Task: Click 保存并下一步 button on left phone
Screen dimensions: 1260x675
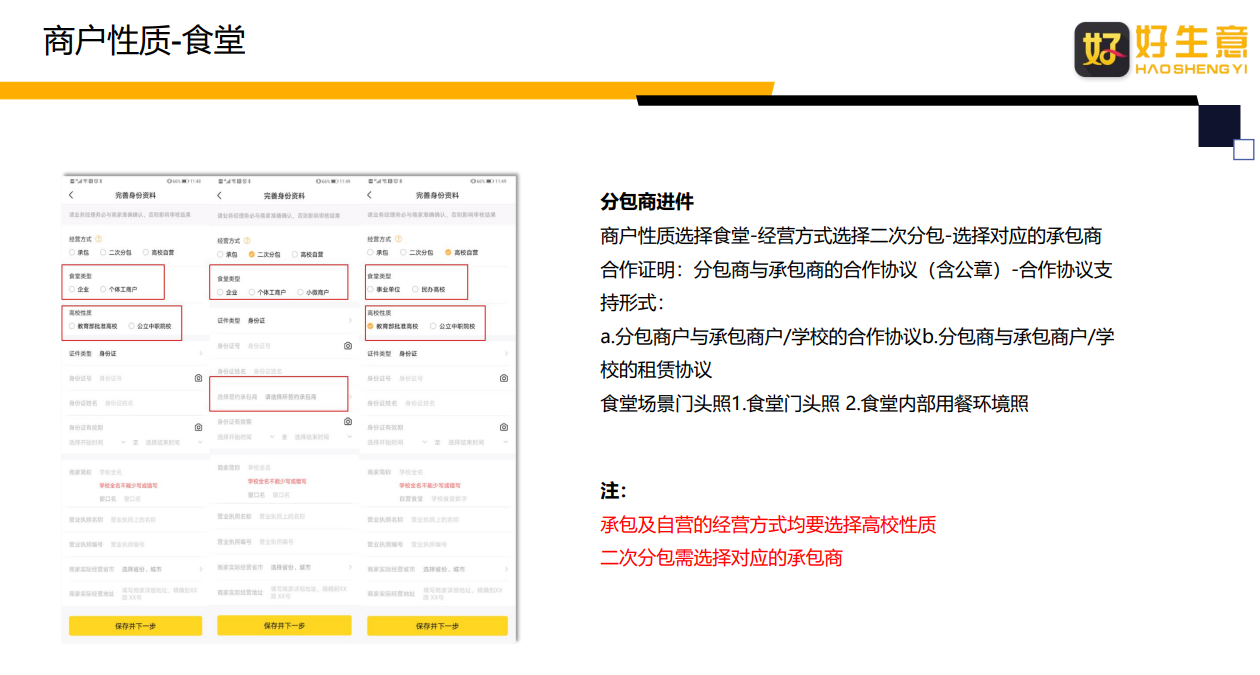Action: coord(135,626)
